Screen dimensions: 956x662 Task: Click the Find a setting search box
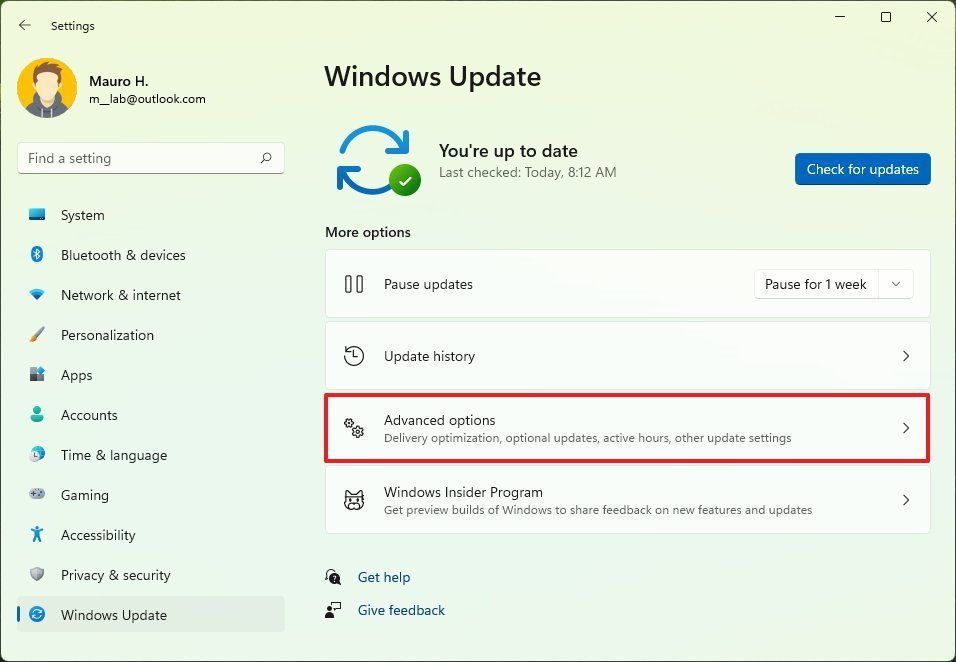pos(150,158)
